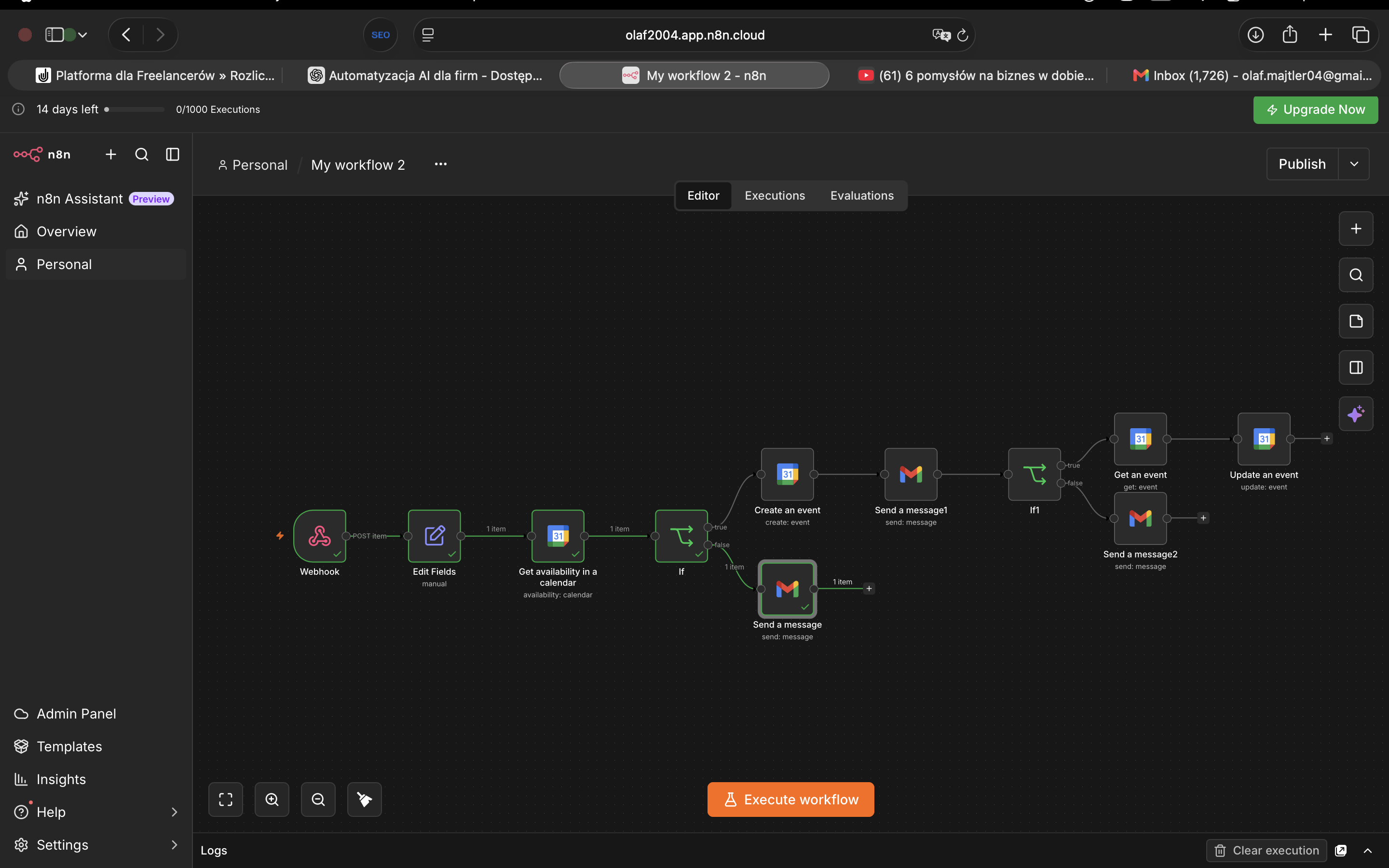
Task: Toggle the right side panel icon
Action: pyautogui.click(x=1356, y=367)
